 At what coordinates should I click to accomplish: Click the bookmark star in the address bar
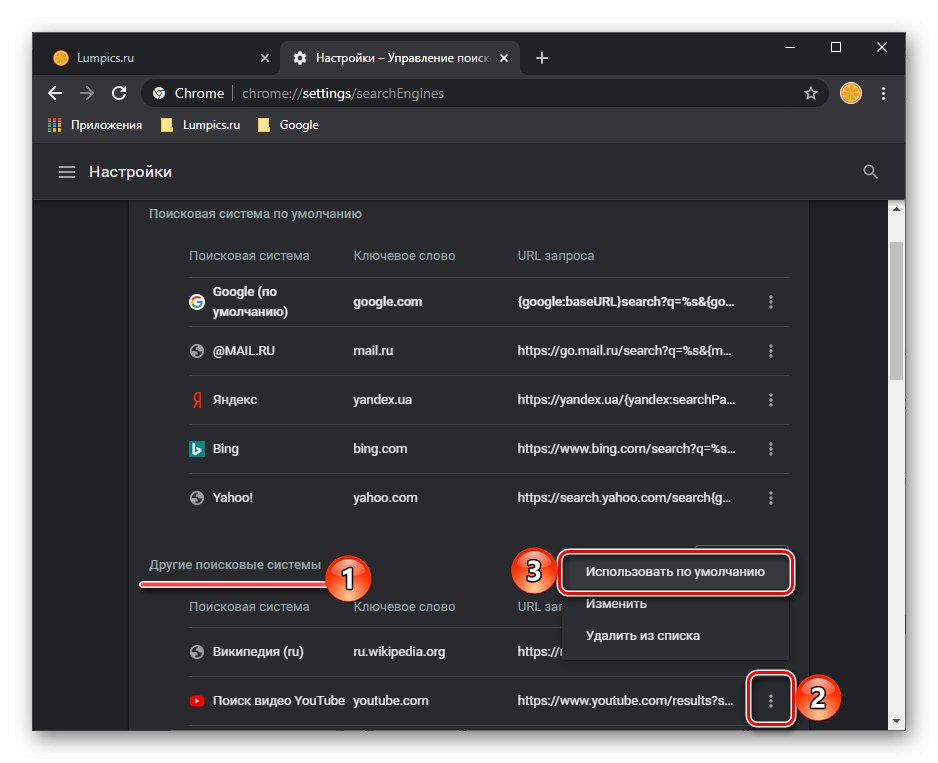click(x=810, y=93)
